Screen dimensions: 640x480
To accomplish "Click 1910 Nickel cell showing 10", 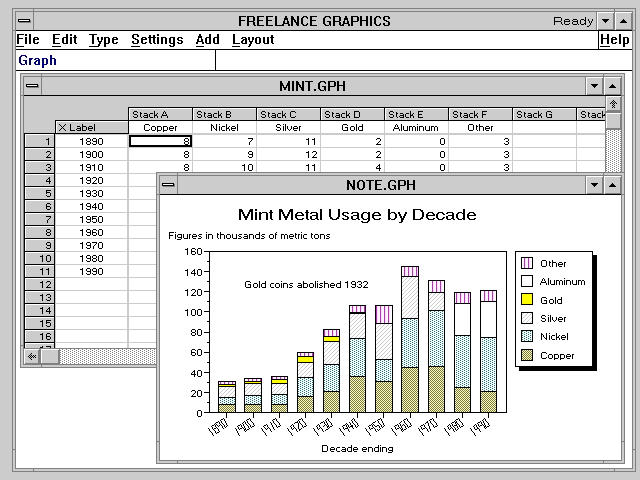I will [224, 167].
